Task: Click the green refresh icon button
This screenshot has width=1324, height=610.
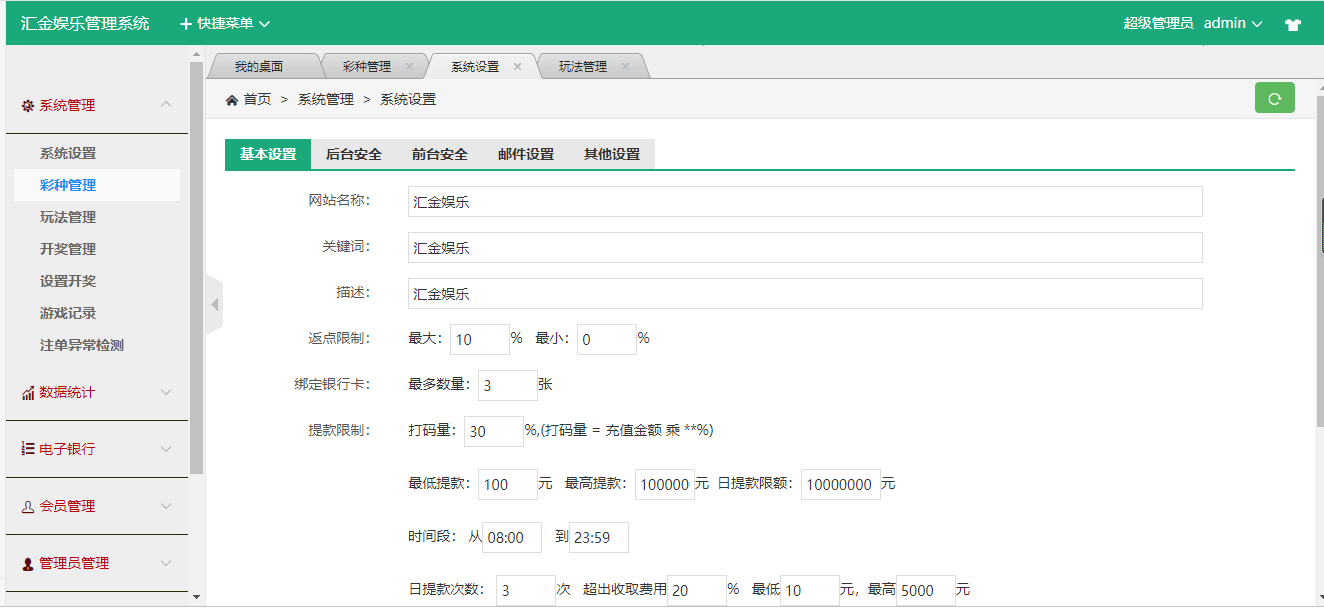Action: click(x=1274, y=98)
